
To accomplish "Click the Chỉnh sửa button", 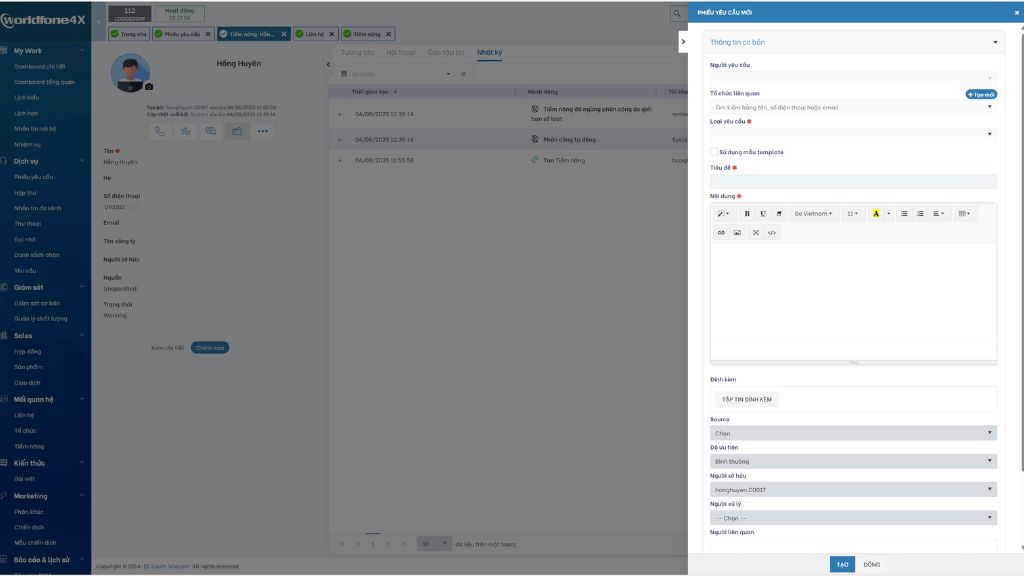I will tap(210, 347).
